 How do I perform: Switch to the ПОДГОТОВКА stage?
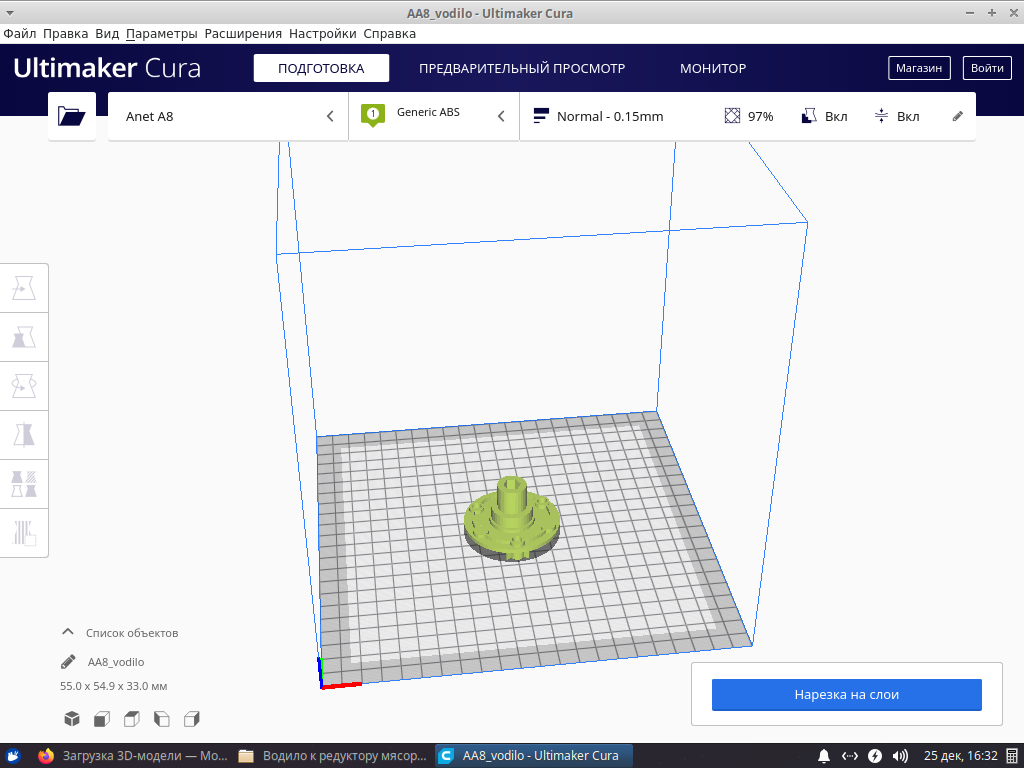(x=321, y=68)
